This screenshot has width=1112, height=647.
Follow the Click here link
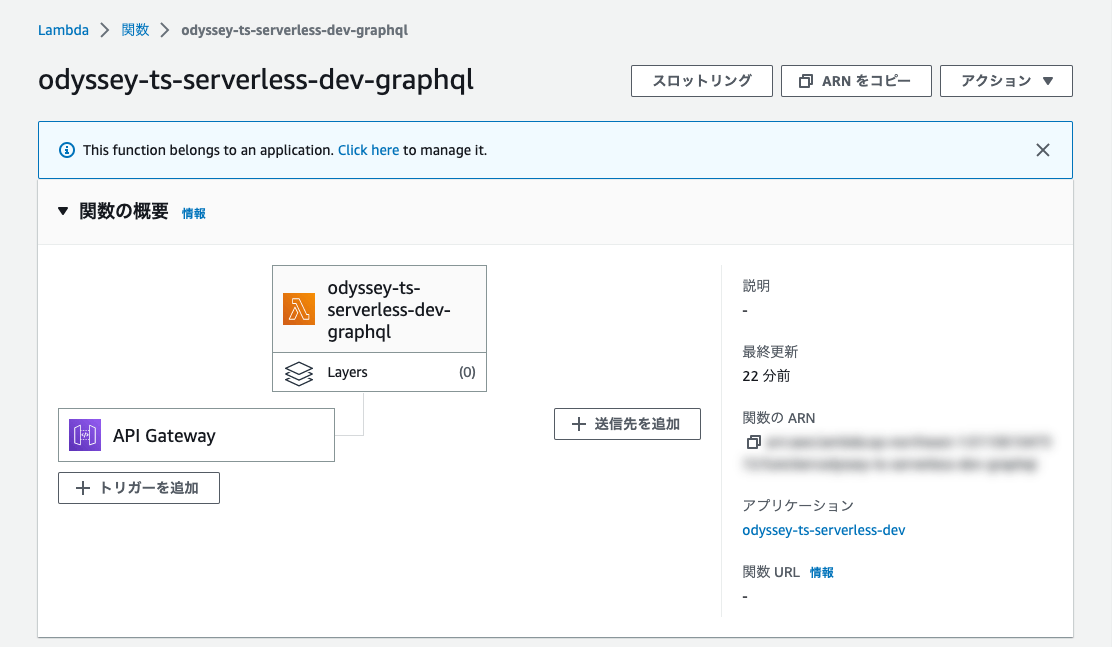point(368,150)
